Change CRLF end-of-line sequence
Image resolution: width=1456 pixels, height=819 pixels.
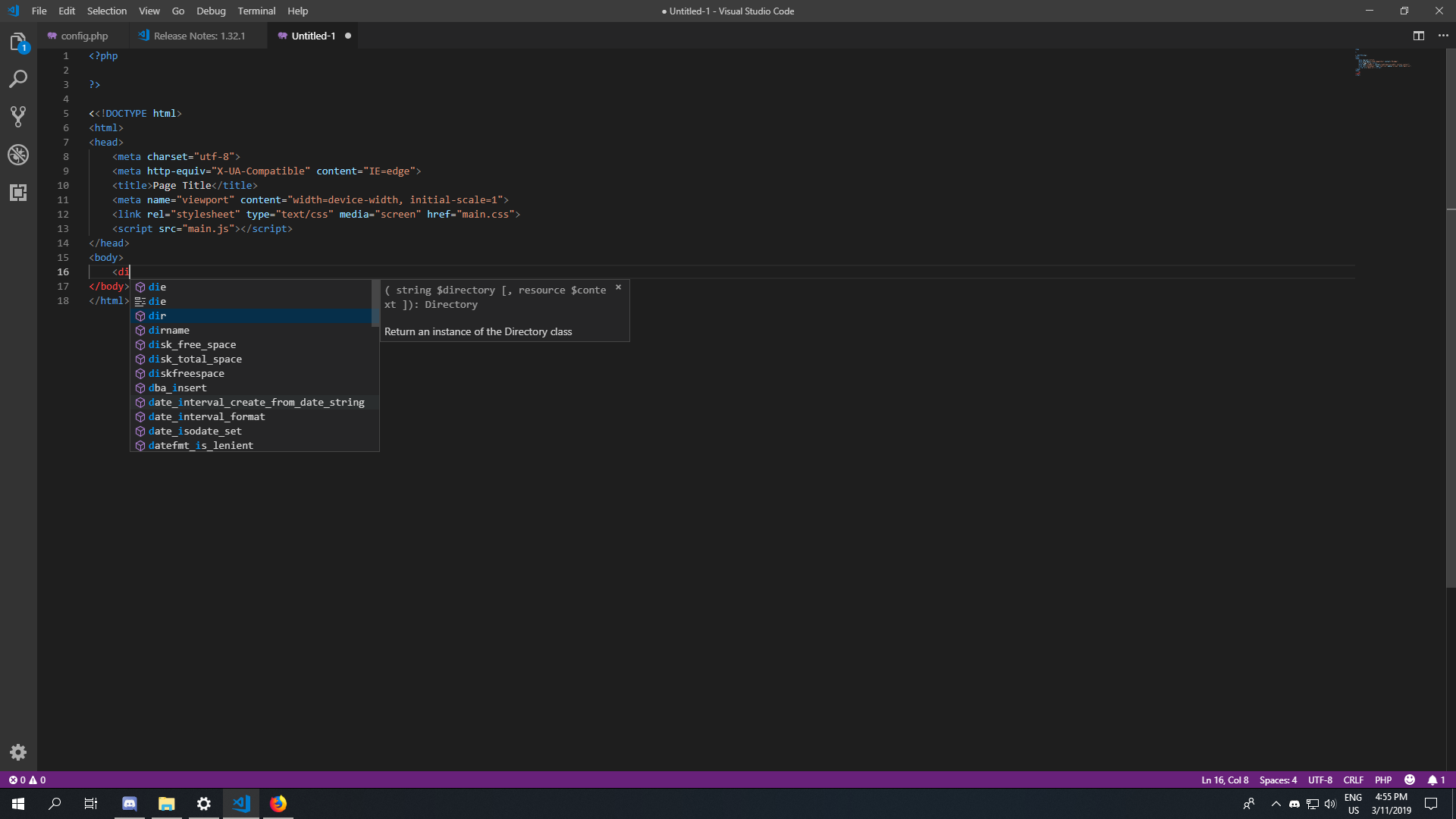(1353, 780)
